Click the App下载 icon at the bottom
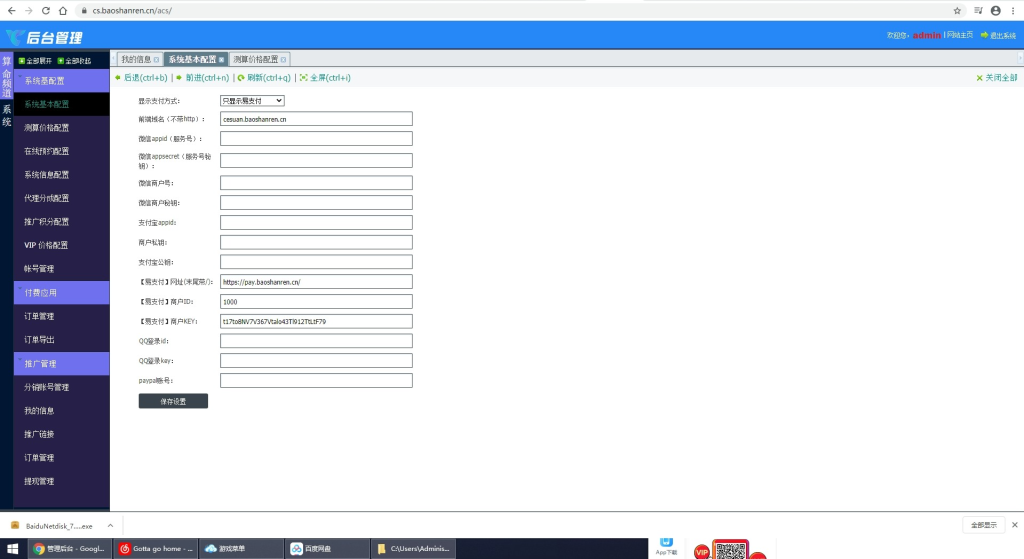 coord(666,547)
